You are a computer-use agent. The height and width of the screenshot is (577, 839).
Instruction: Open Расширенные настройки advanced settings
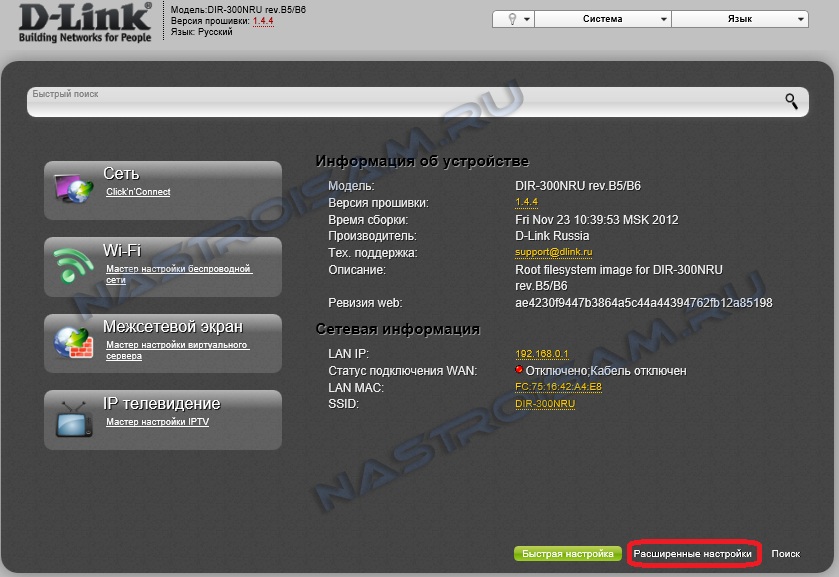692,553
